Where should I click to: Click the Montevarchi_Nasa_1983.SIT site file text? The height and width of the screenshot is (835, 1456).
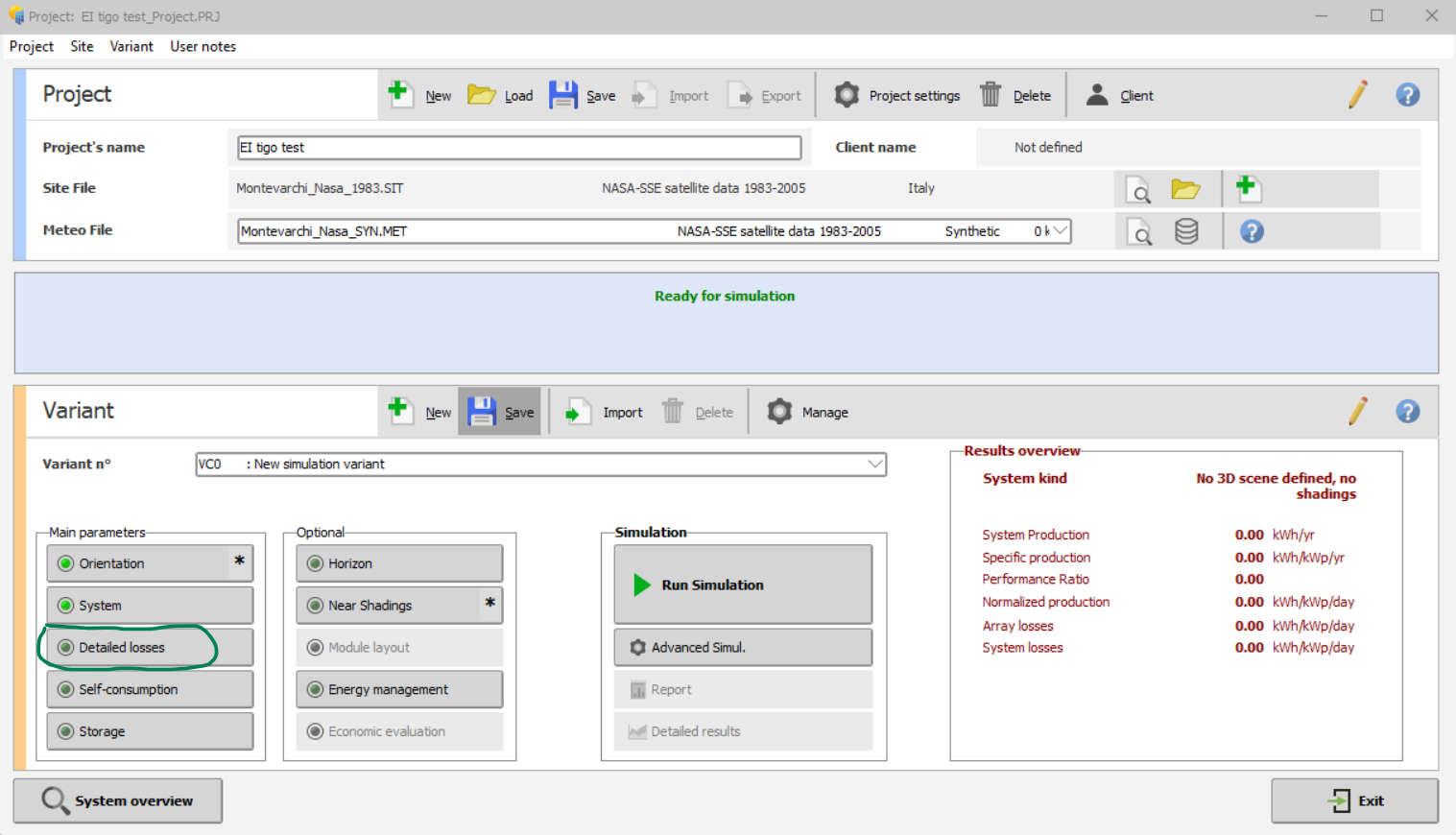(320, 188)
